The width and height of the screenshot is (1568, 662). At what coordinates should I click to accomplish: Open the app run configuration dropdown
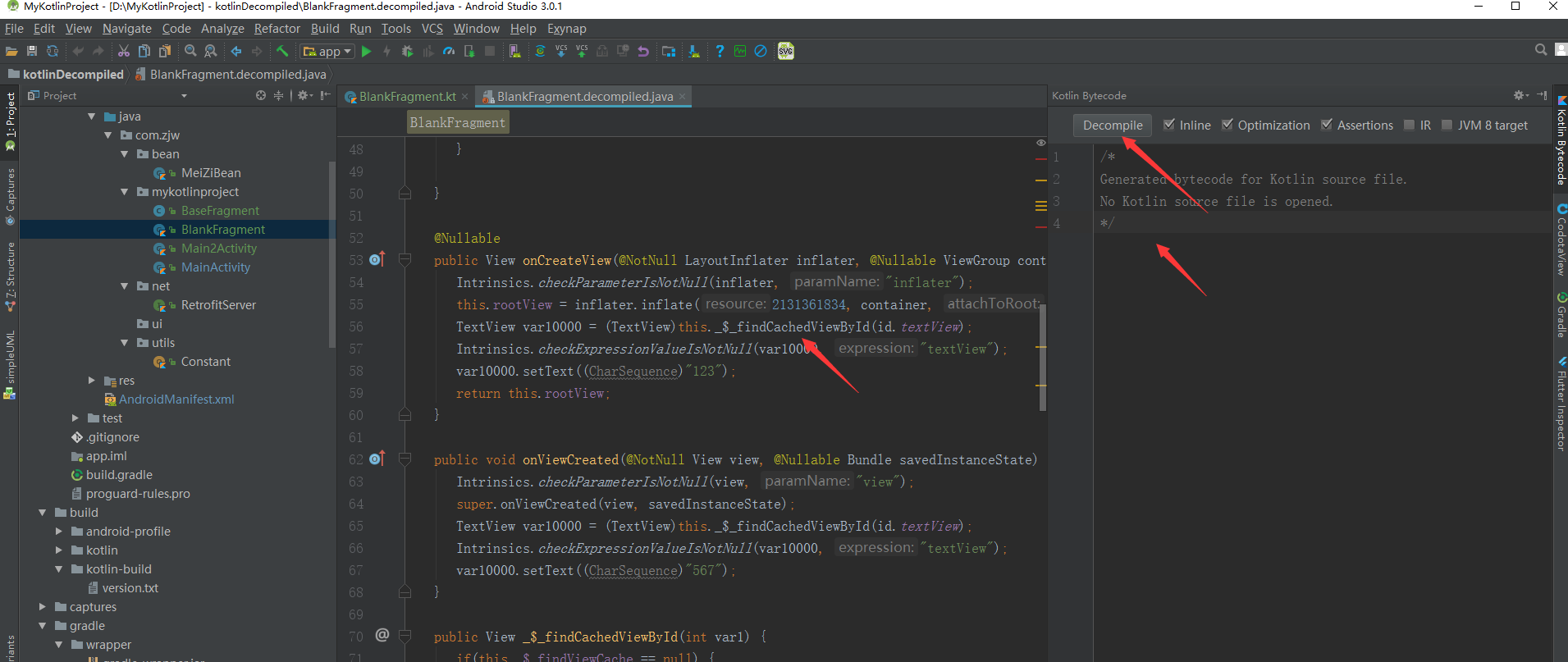327,52
